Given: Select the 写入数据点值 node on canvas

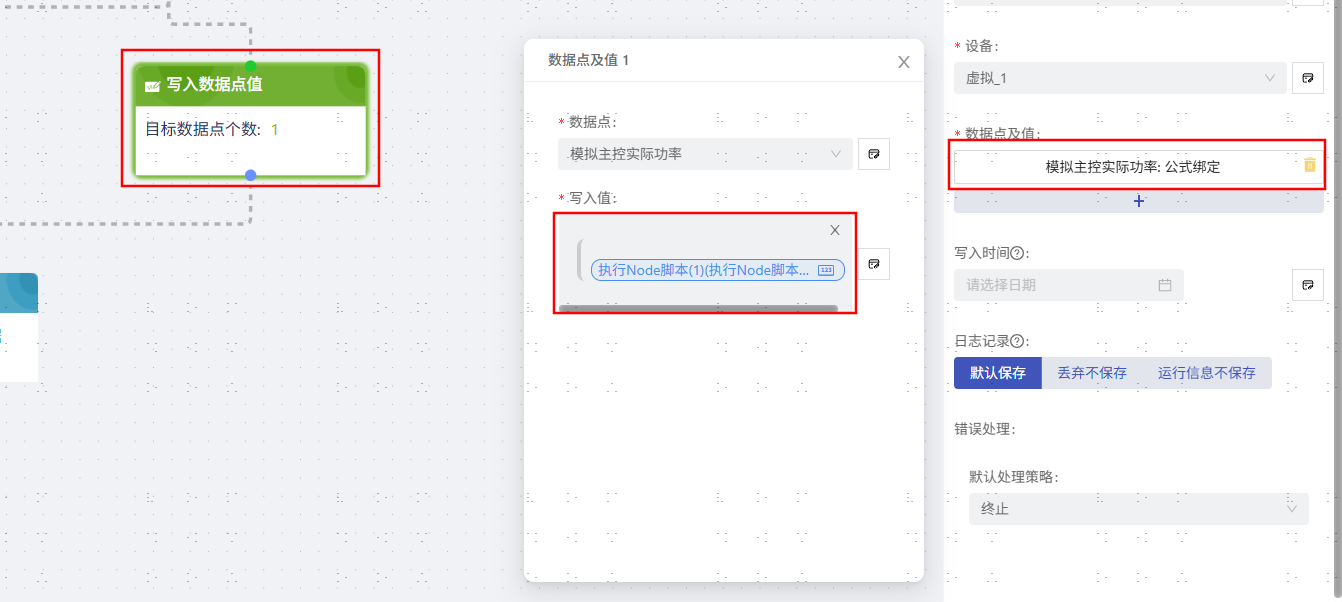Looking at the screenshot, I should [250, 120].
